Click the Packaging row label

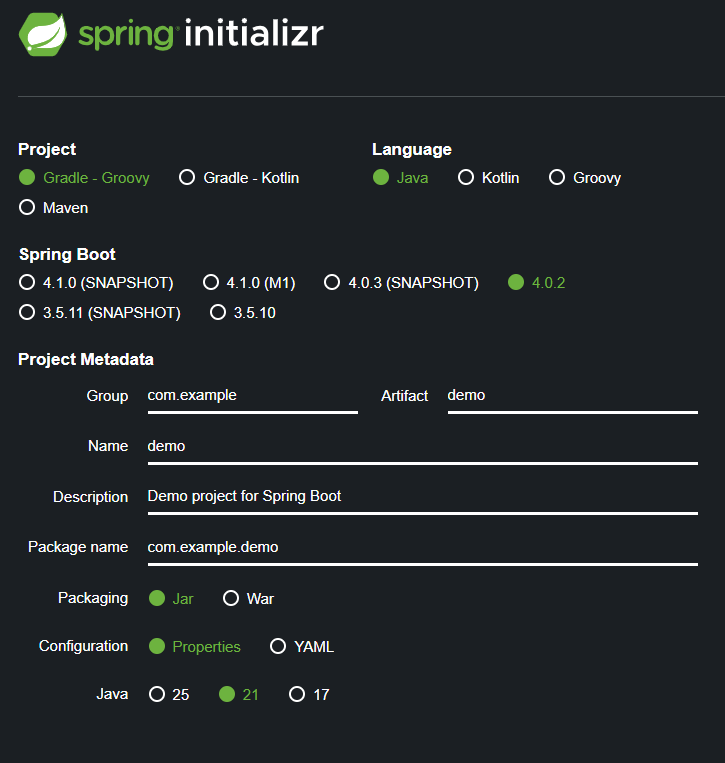(x=93, y=599)
